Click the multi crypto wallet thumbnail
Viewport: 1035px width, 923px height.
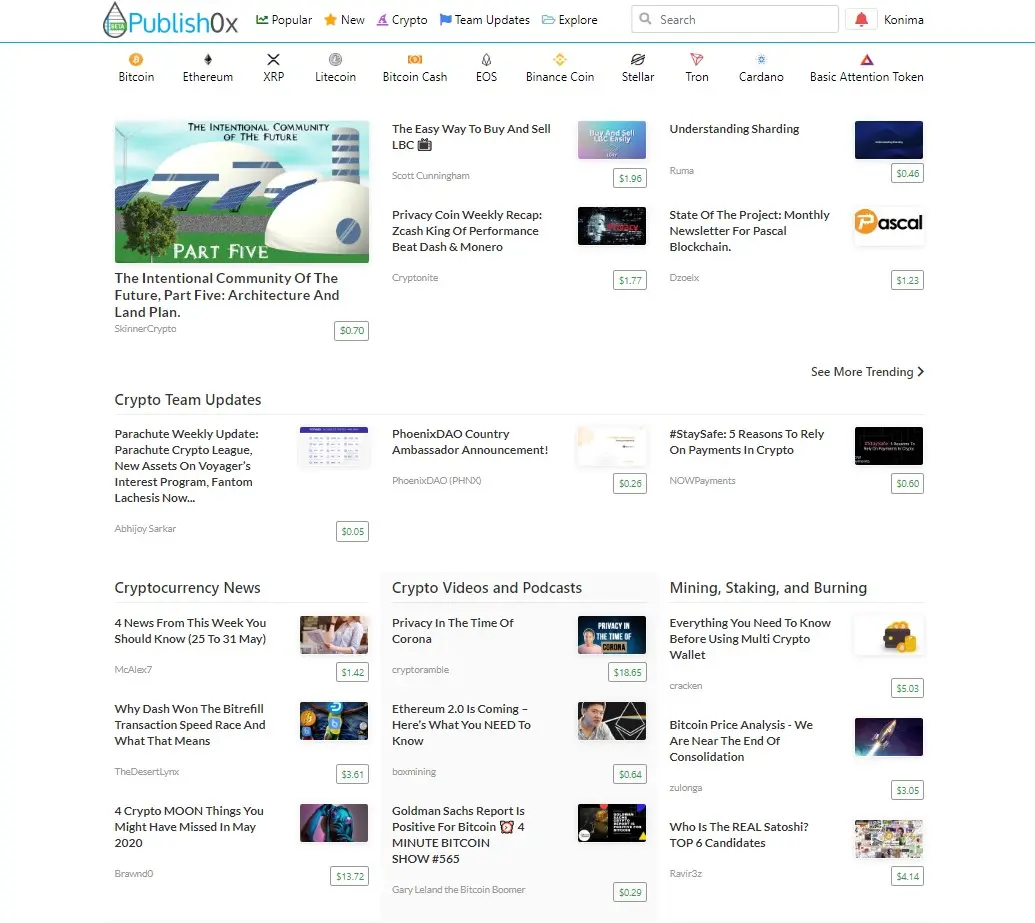pyautogui.click(x=888, y=635)
